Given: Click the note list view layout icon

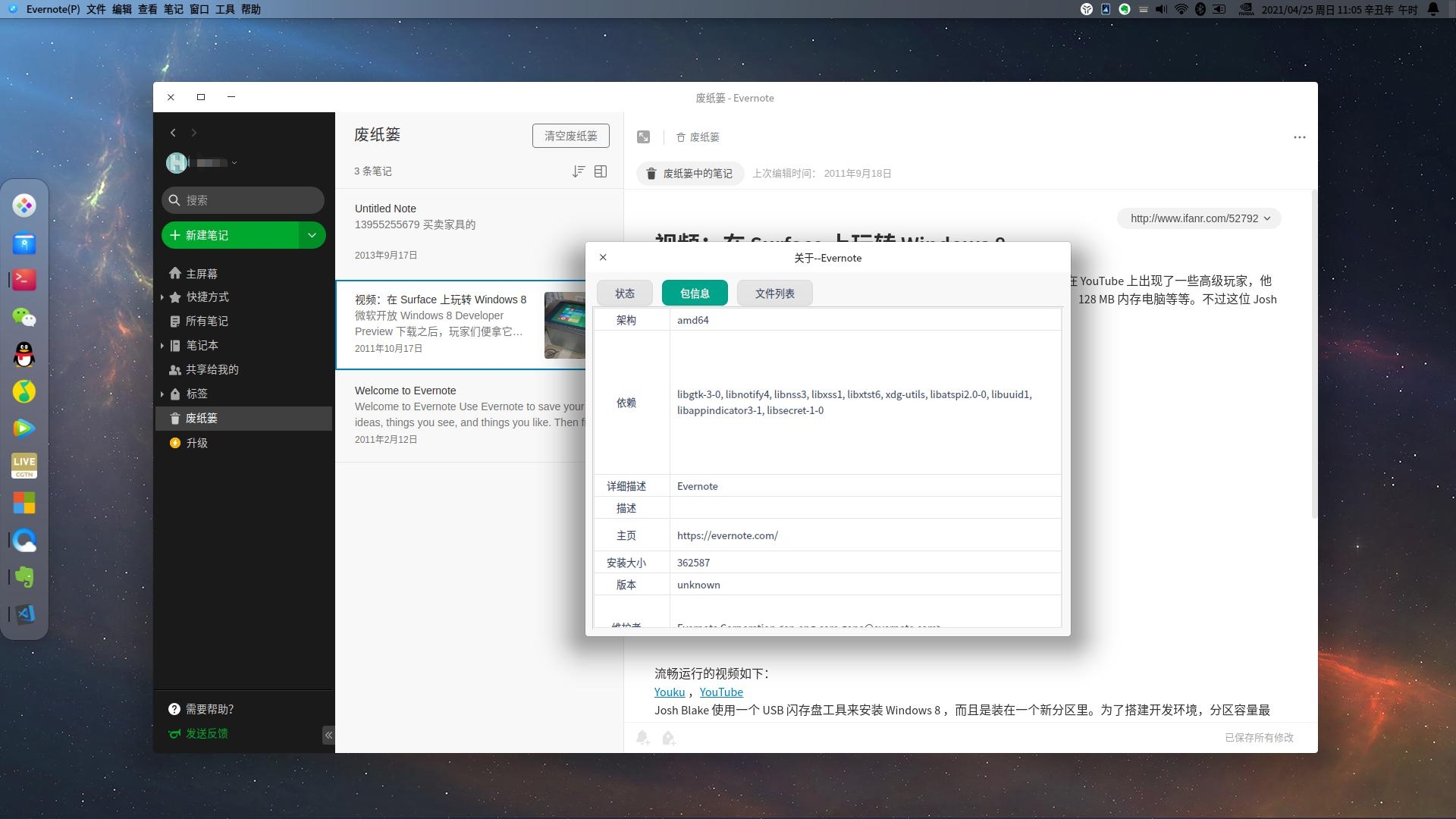Looking at the screenshot, I should (x=601, y=171).
